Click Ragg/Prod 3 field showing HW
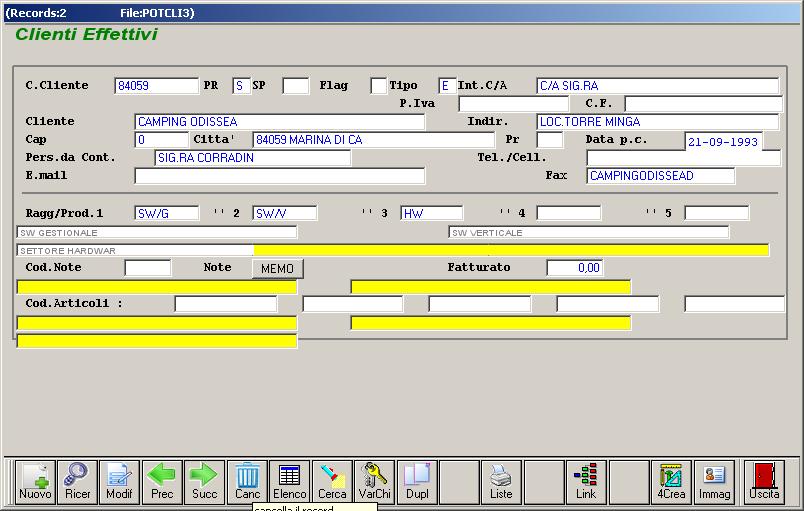This screenshot has height=511, width=804. pyautogui.click(x=432, y=213)
